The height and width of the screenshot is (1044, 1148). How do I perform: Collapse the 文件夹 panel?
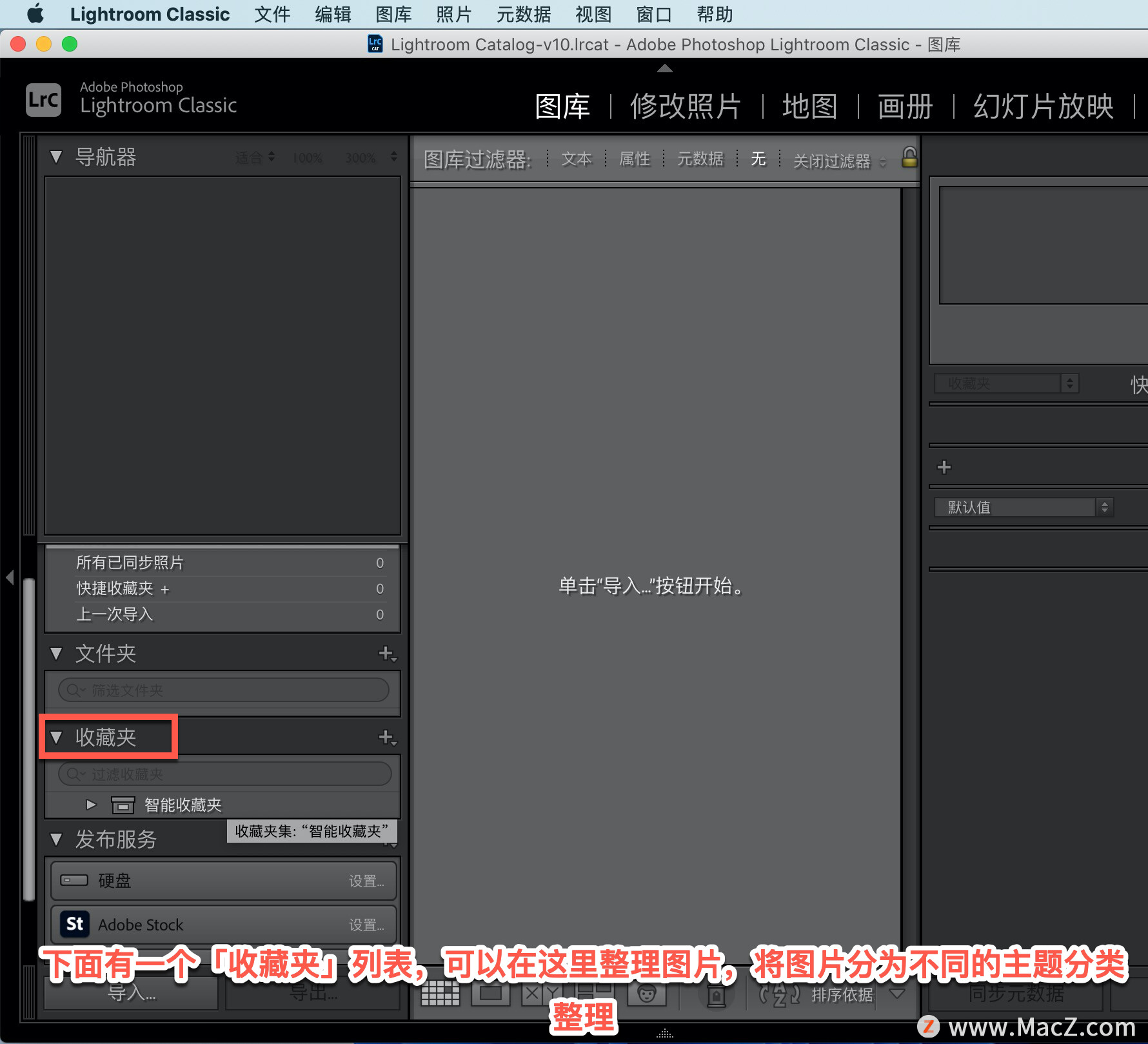[56, 654]
